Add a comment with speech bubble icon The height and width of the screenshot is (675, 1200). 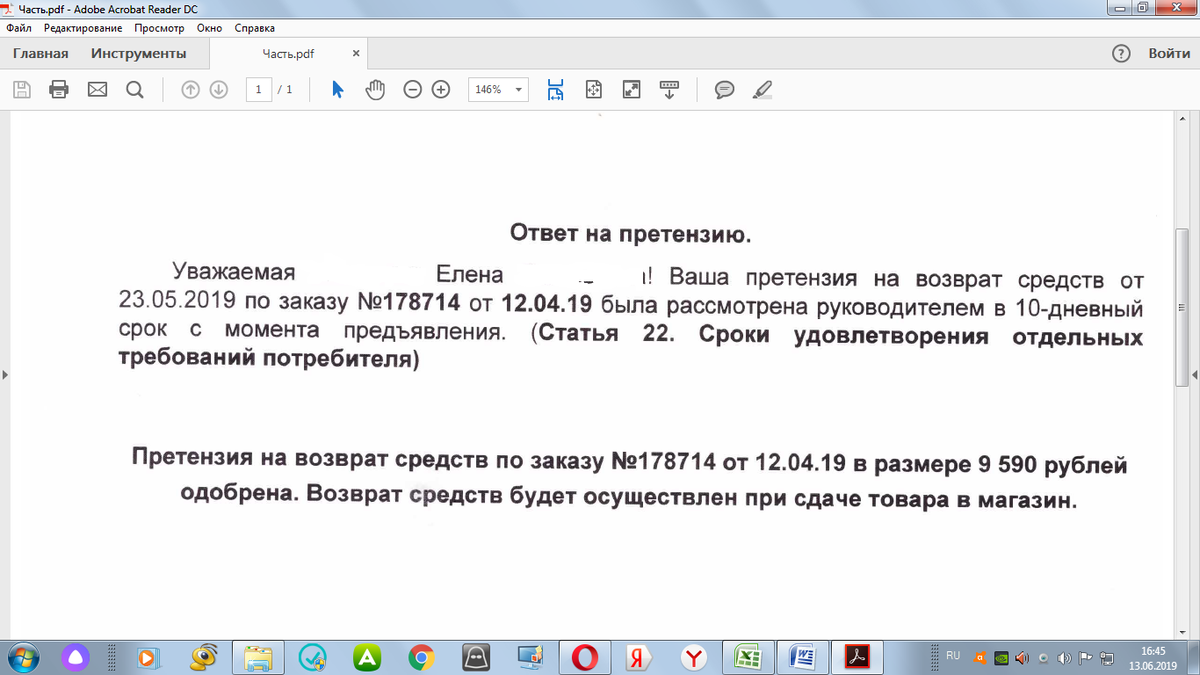click(725, 90)
